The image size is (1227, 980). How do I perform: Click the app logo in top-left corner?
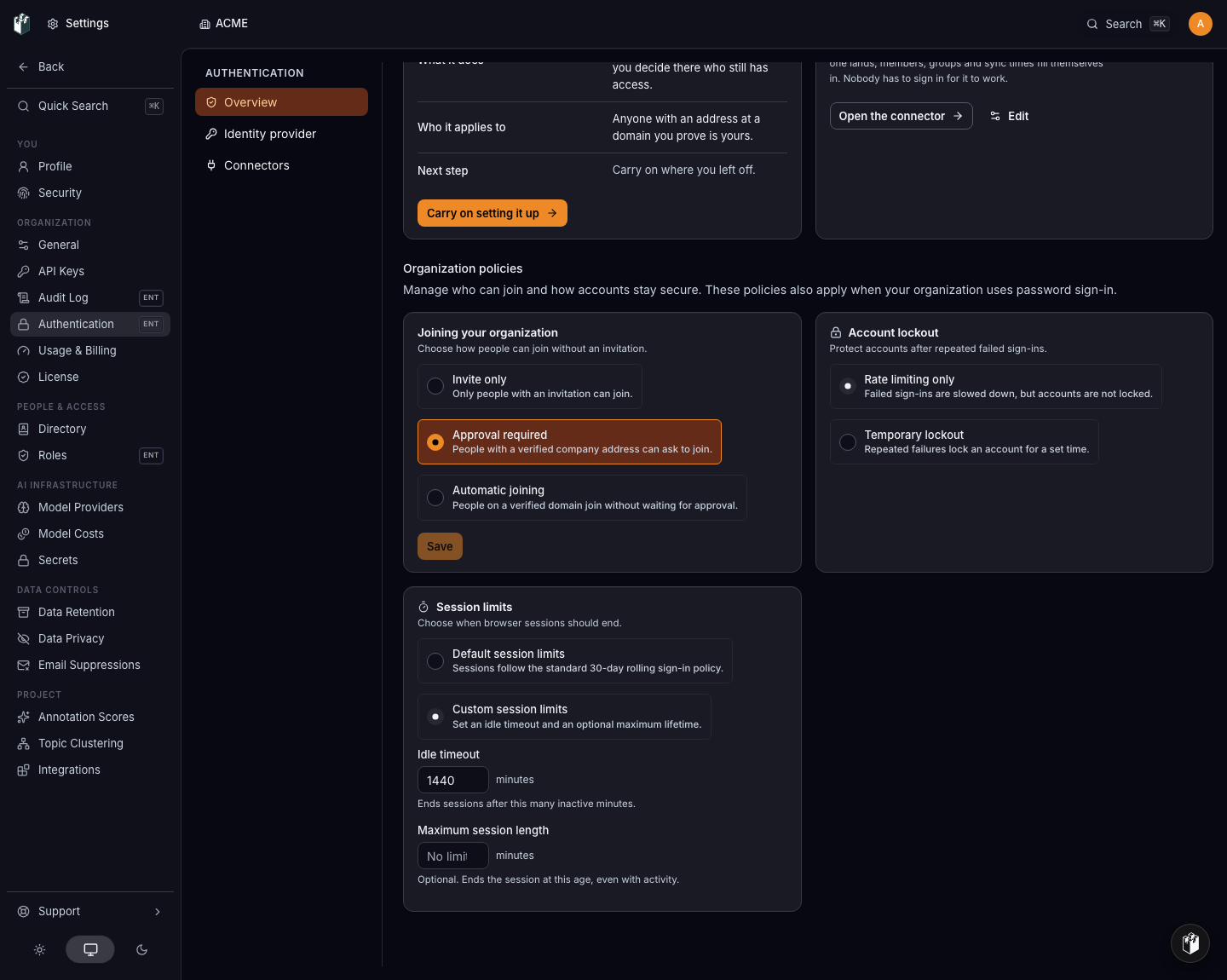22,24
